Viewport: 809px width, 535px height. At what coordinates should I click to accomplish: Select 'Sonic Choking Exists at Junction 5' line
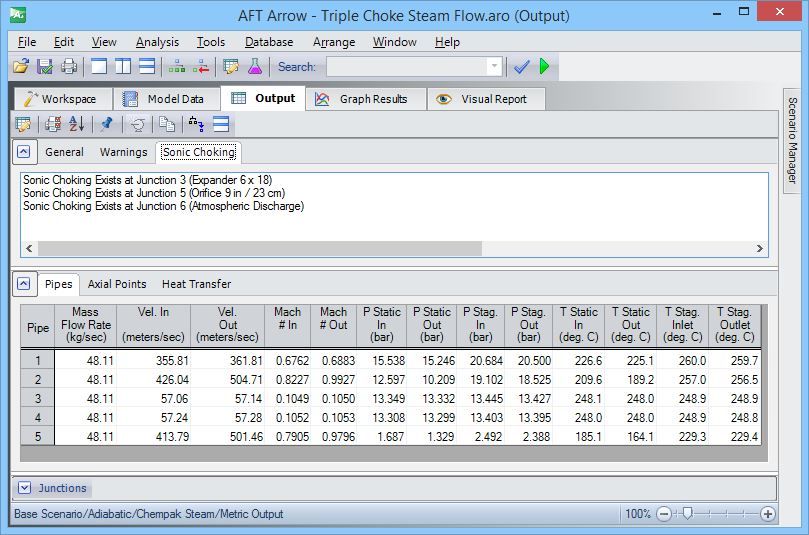[154, 193]
